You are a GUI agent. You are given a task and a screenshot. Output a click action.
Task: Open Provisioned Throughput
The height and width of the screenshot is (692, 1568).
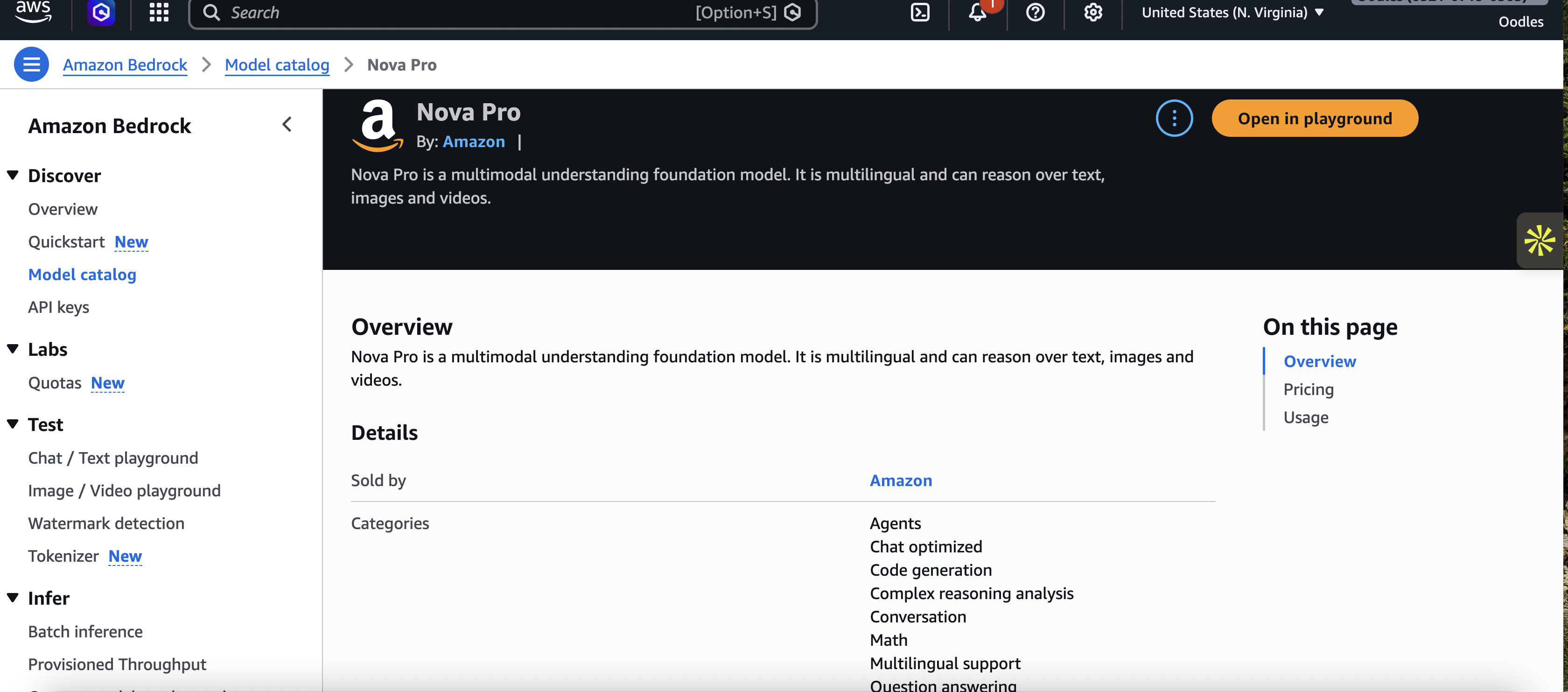[x=117, y=664]
